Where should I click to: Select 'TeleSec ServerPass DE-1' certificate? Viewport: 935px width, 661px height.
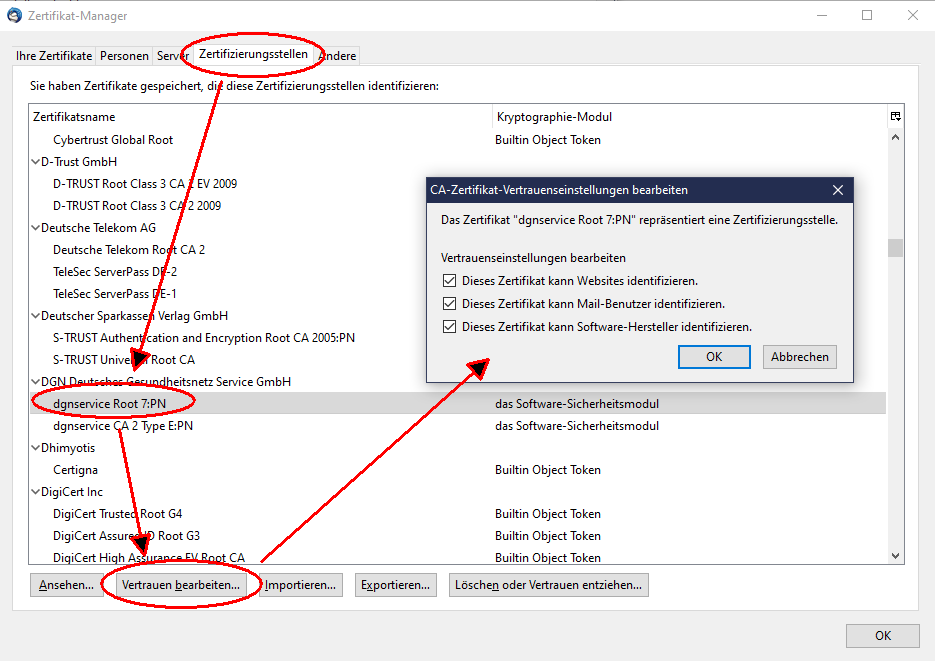point(114,294)
